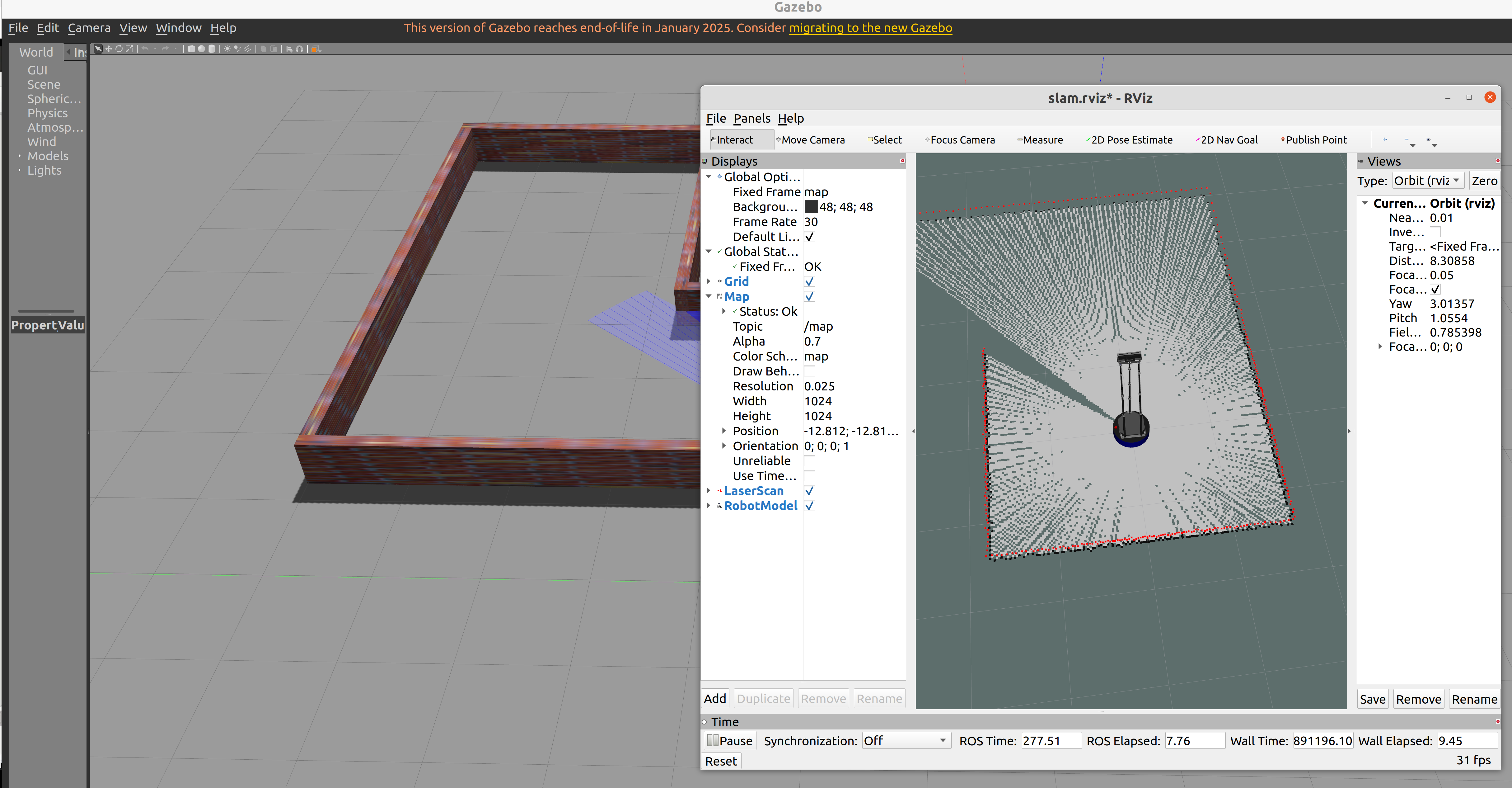This screenshot has width=1512, height=788.
Task: Add a point light from toolbar
Action: tap(227, 49)
